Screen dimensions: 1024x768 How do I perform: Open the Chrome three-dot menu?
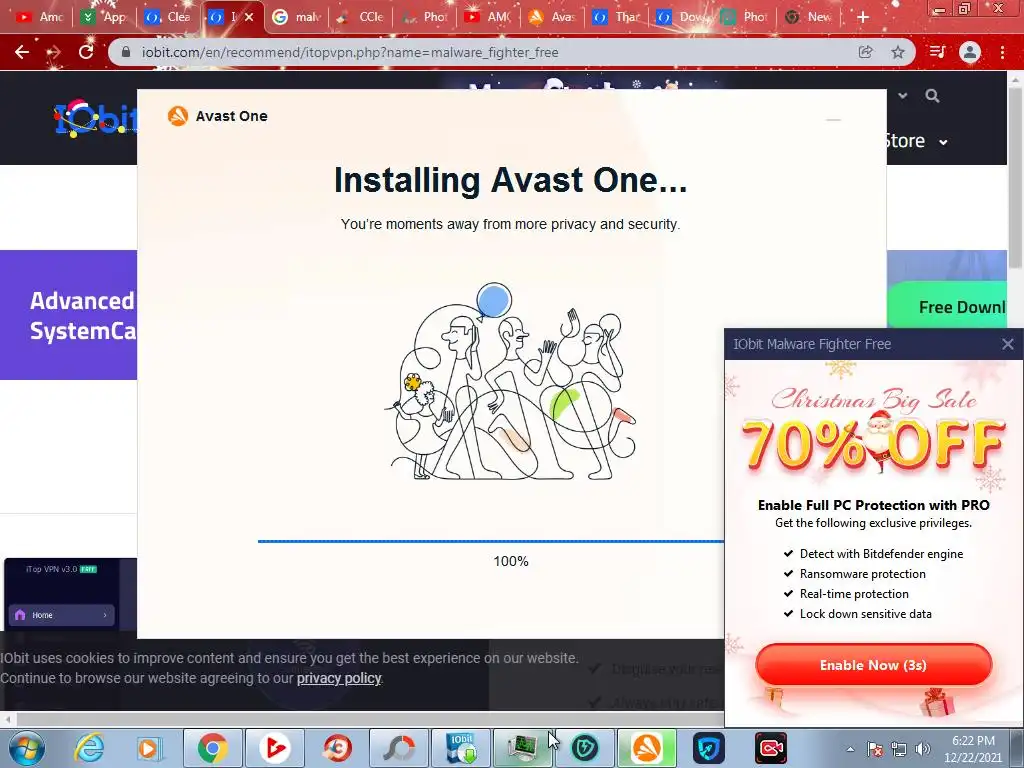pyautogui.click(x=1002, y=52)
